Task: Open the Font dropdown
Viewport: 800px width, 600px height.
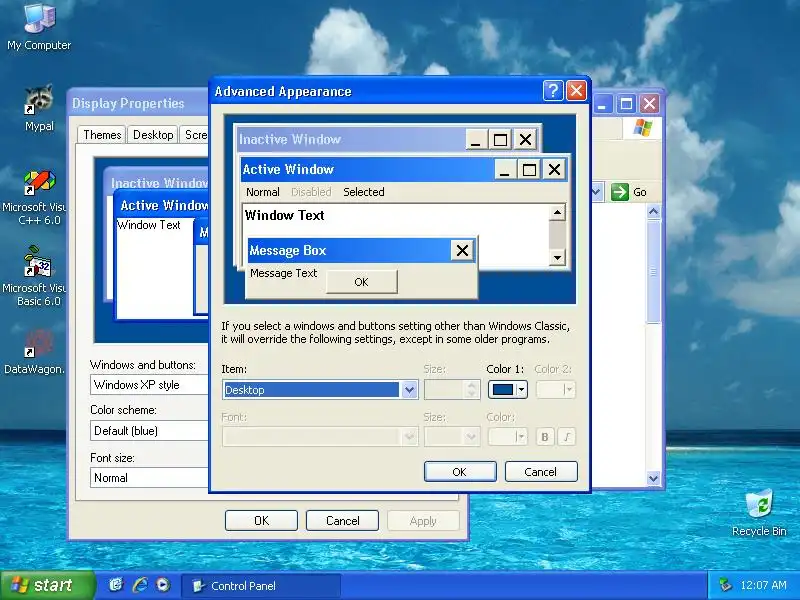Action: 320,437
